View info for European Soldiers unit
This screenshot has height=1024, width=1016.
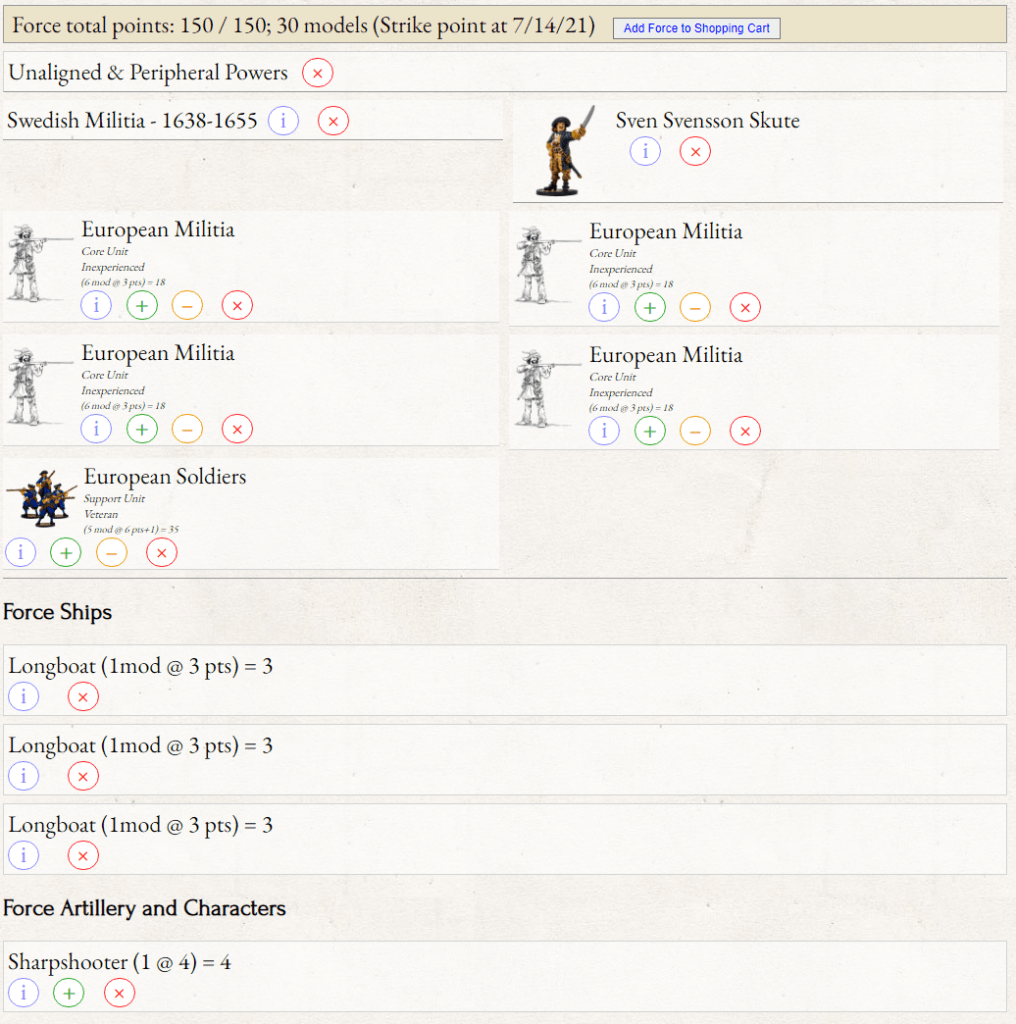coord(21,552)
